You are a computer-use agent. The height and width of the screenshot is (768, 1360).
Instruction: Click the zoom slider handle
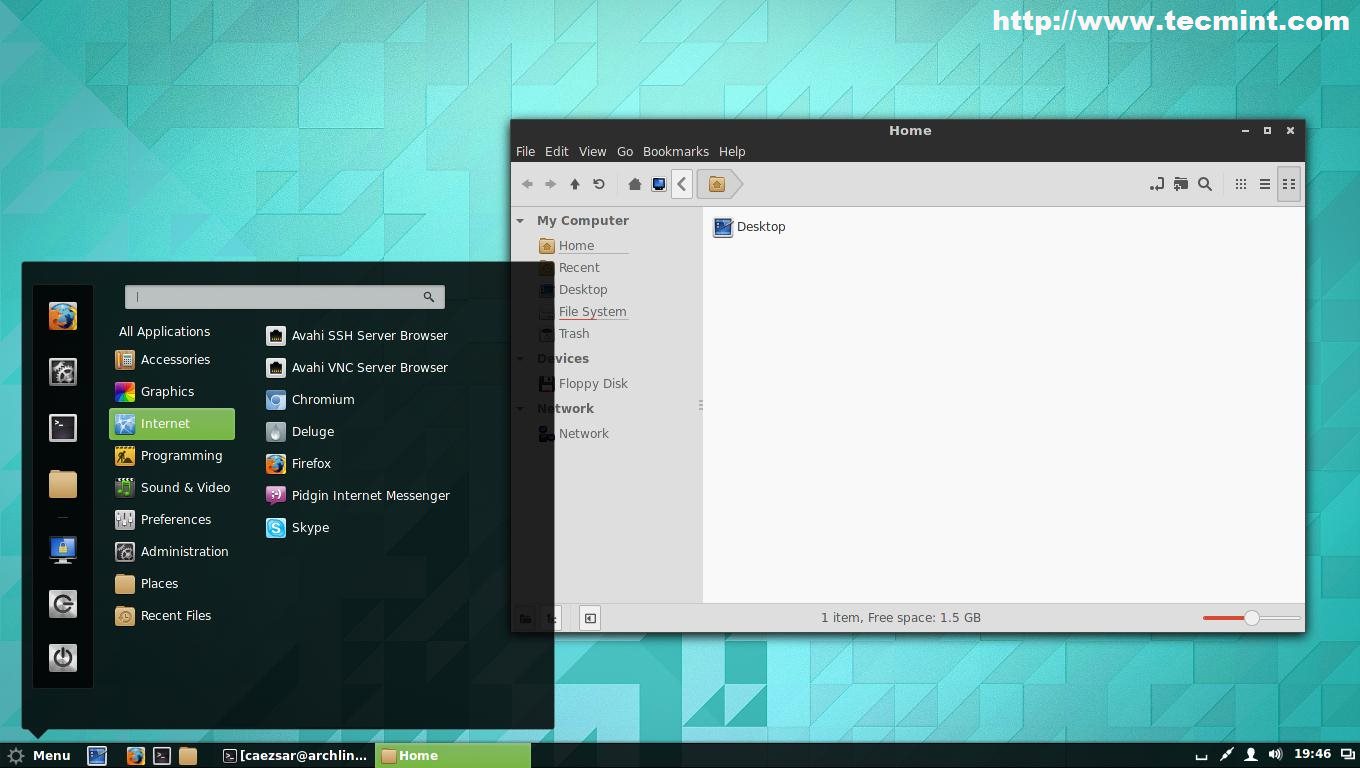coord(1251,618)
